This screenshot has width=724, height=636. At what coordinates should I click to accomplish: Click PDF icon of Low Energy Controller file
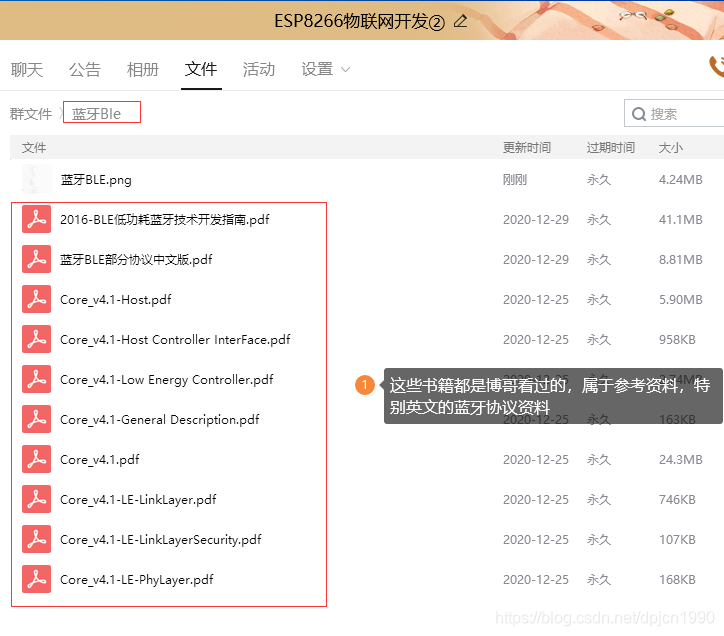point(36,379)
